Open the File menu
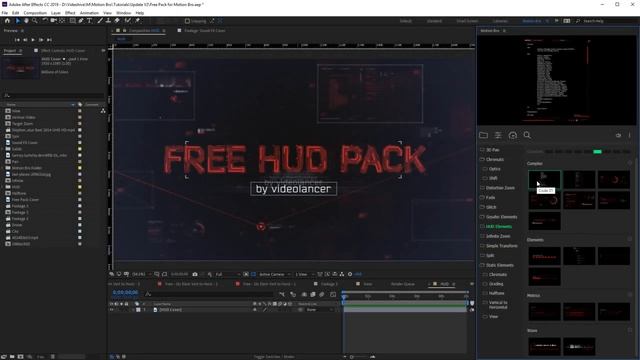Viewport: 640px width, 360px height. point(4,13)
